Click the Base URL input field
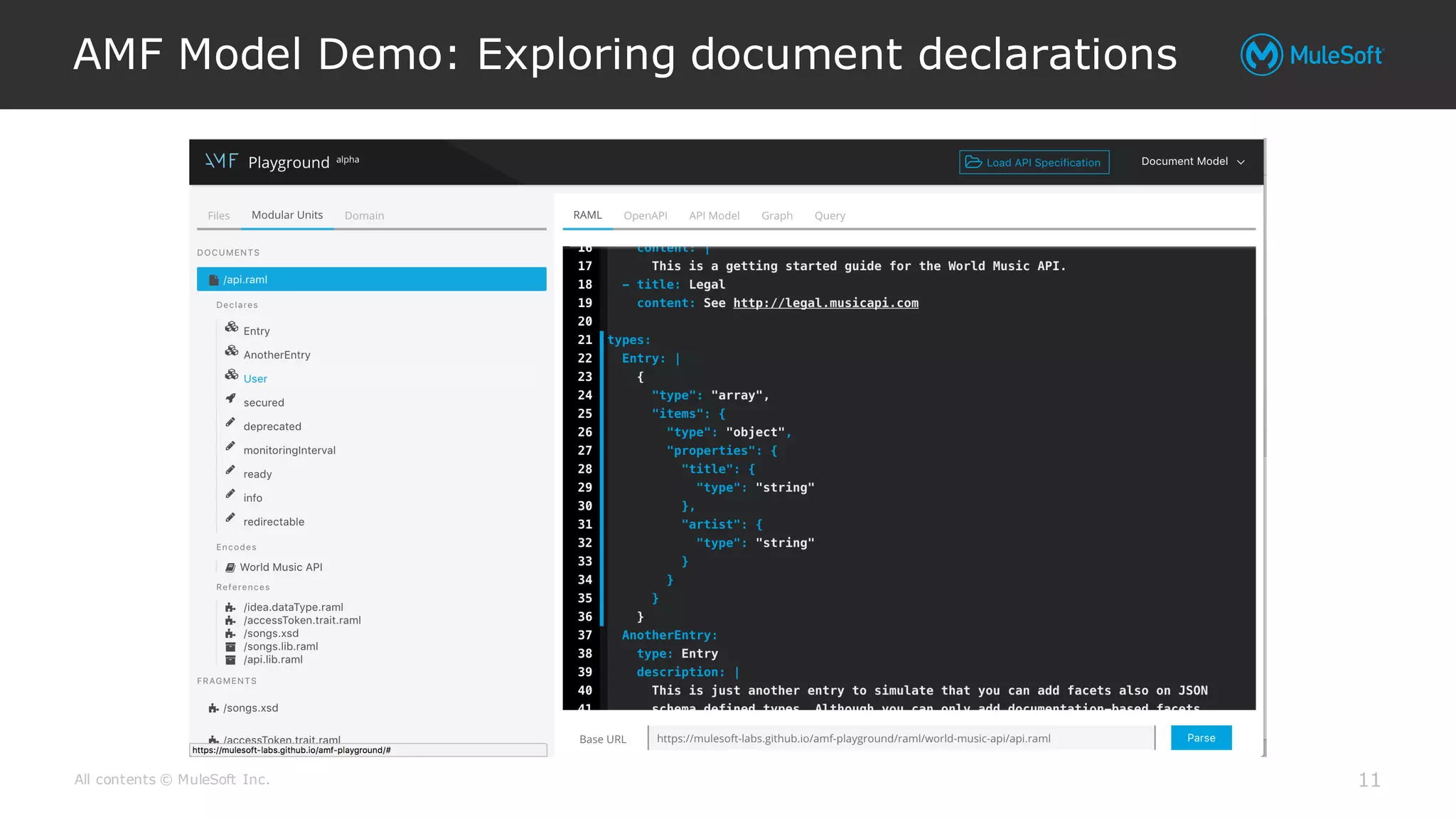 pos(901,738)
